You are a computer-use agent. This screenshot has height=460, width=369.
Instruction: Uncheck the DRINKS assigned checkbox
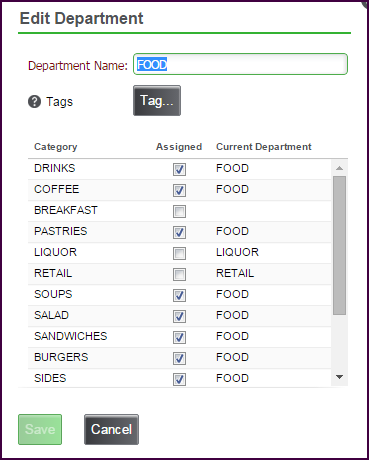[179, 169]
